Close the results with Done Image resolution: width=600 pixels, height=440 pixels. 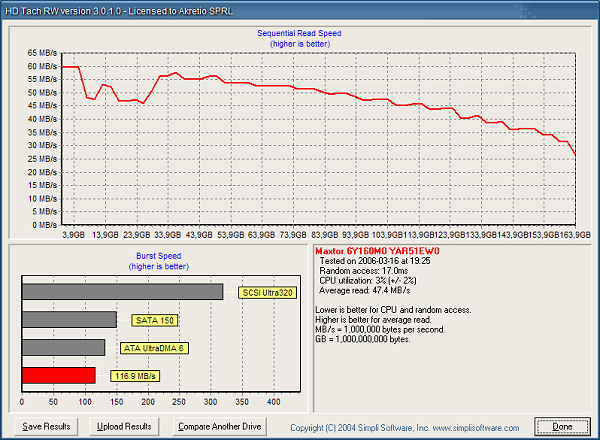click(x=561, y=426)
